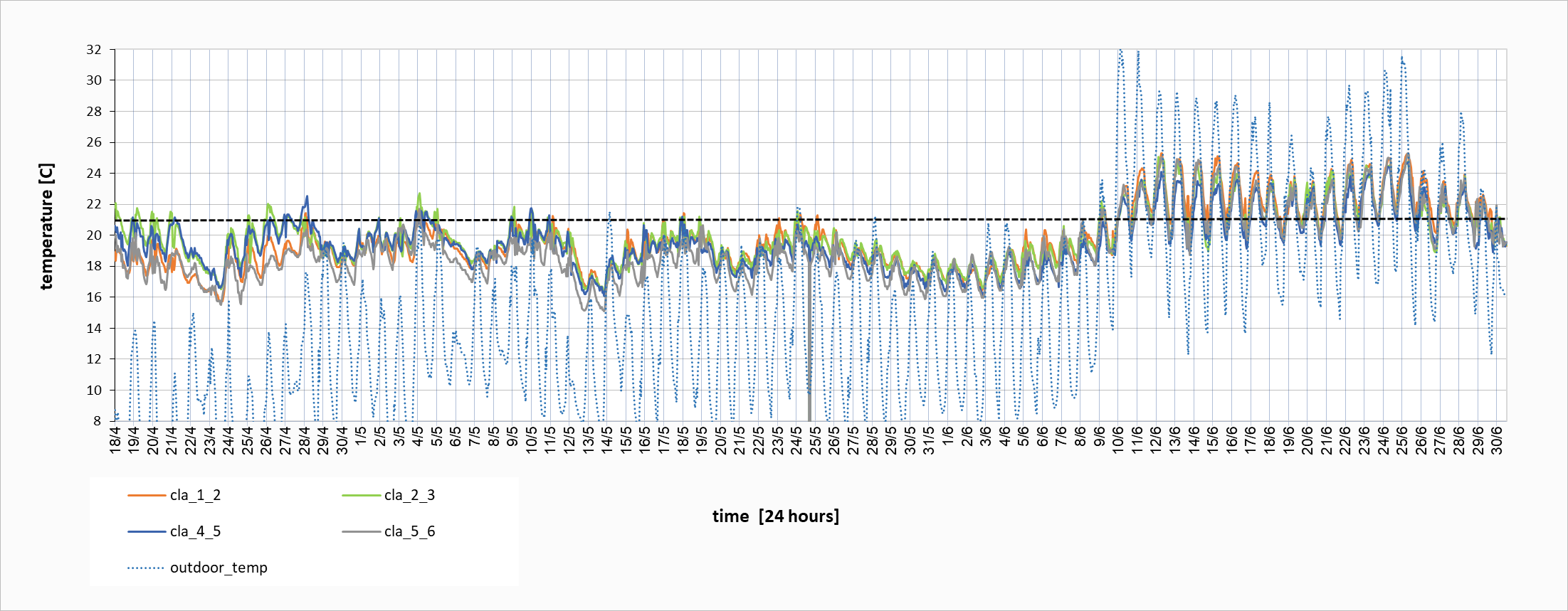
Task: Select the 'time [24 hours]' axis title
Action: tap(776, 516)
